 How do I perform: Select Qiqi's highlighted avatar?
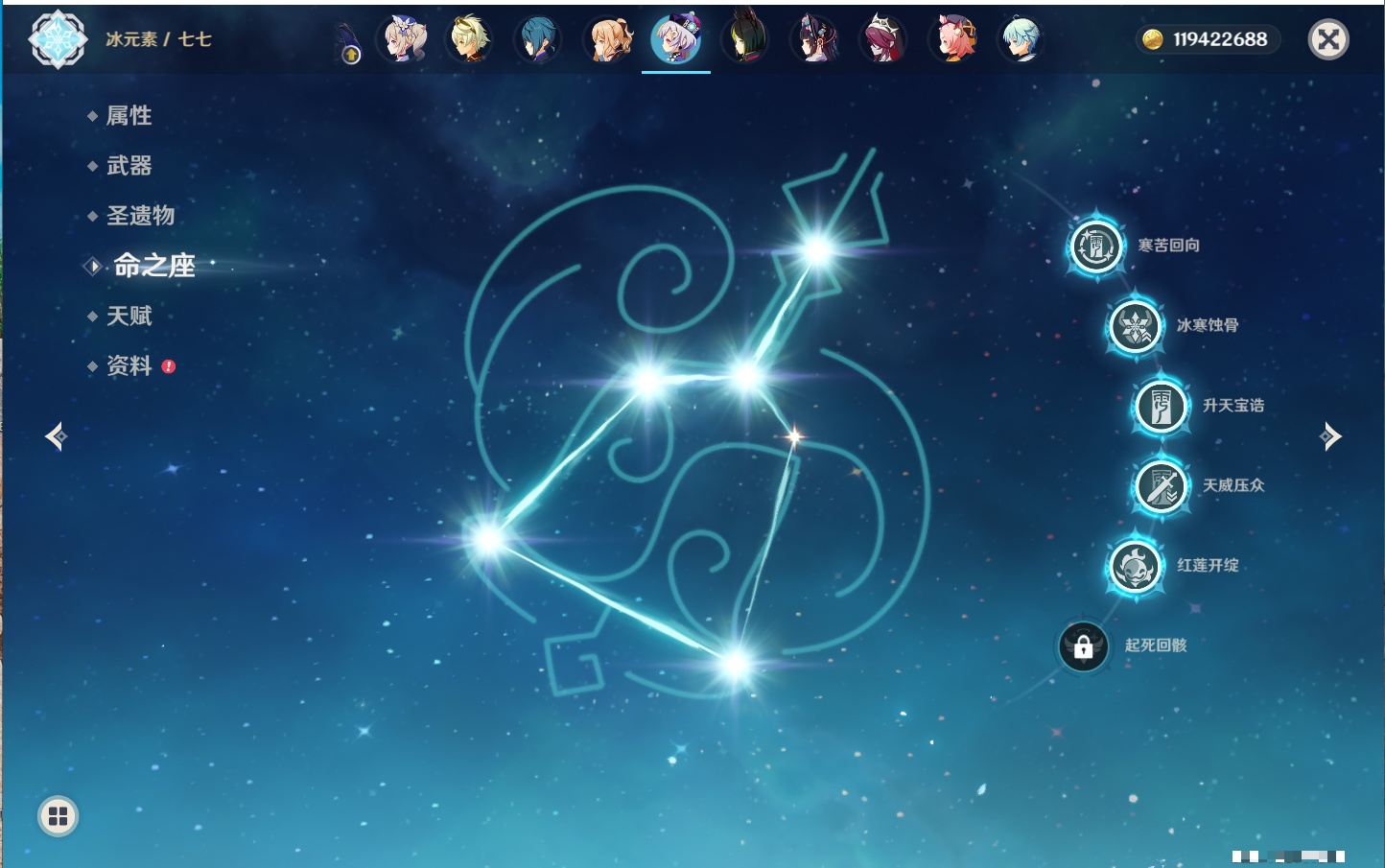pyautogui.click(x=676, y=39)
